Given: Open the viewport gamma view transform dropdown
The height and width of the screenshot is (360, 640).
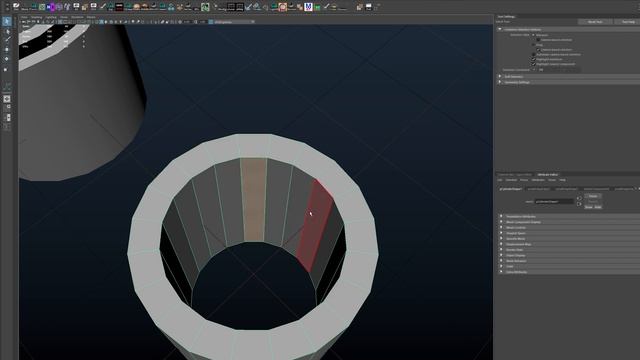Looking at the screenshot, I should (x=234, y=22).
